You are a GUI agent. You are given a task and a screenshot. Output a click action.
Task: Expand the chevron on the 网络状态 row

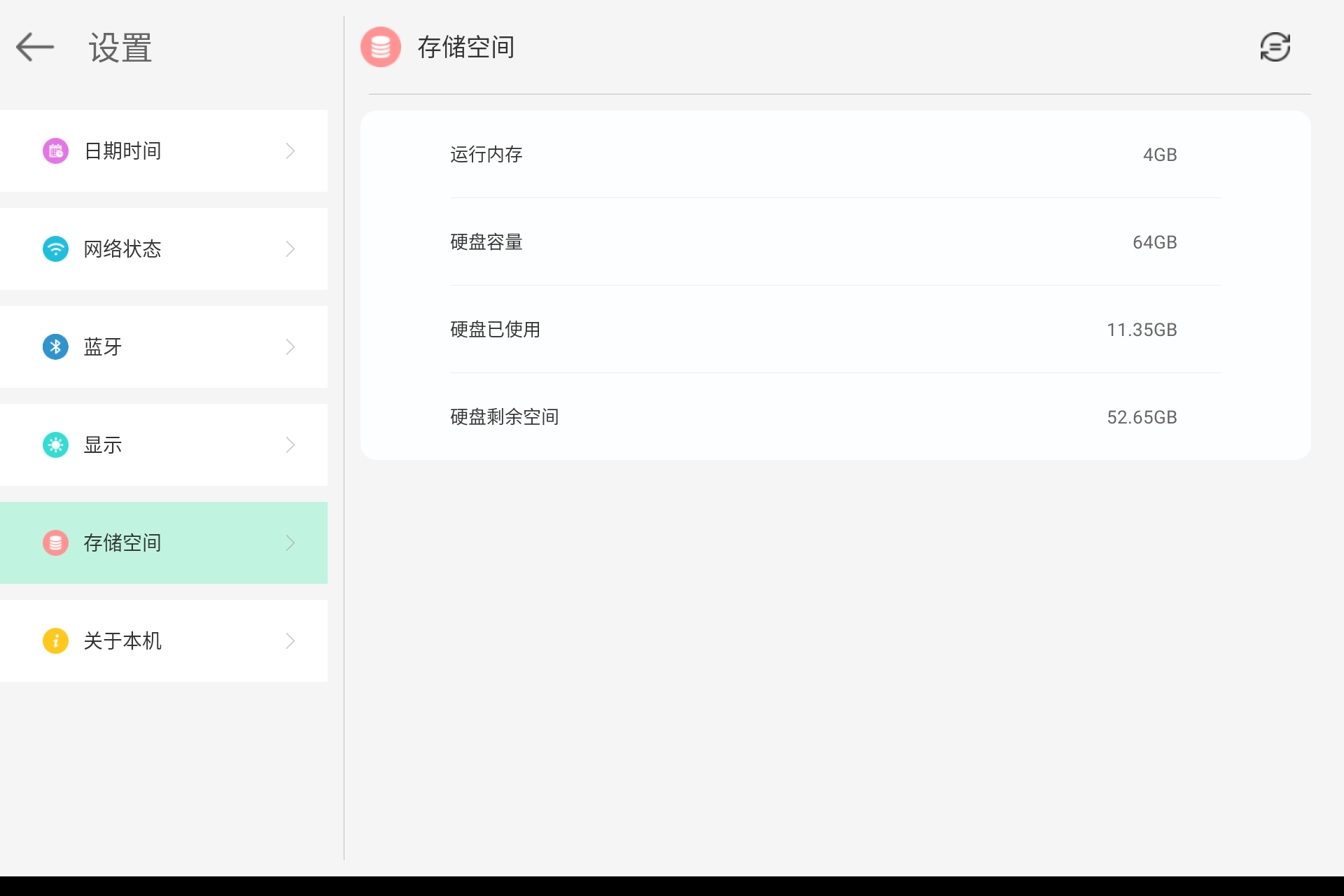[x=290, y=249]
